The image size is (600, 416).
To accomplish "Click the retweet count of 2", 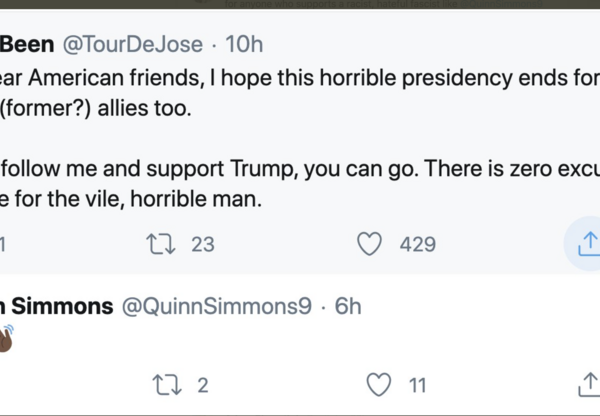I will click(203, 385).
